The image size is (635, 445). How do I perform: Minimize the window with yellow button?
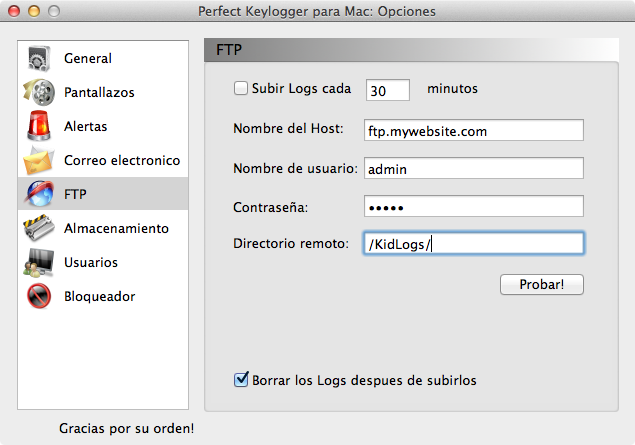coord(34,11)
